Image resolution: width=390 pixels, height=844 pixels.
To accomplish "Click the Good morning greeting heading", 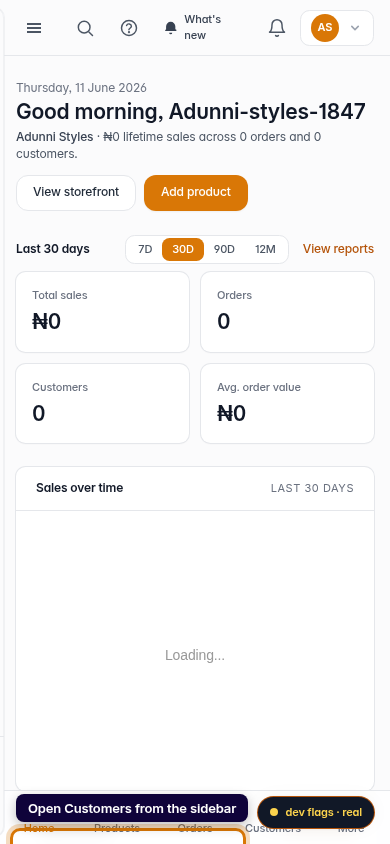I will (191, 111).
